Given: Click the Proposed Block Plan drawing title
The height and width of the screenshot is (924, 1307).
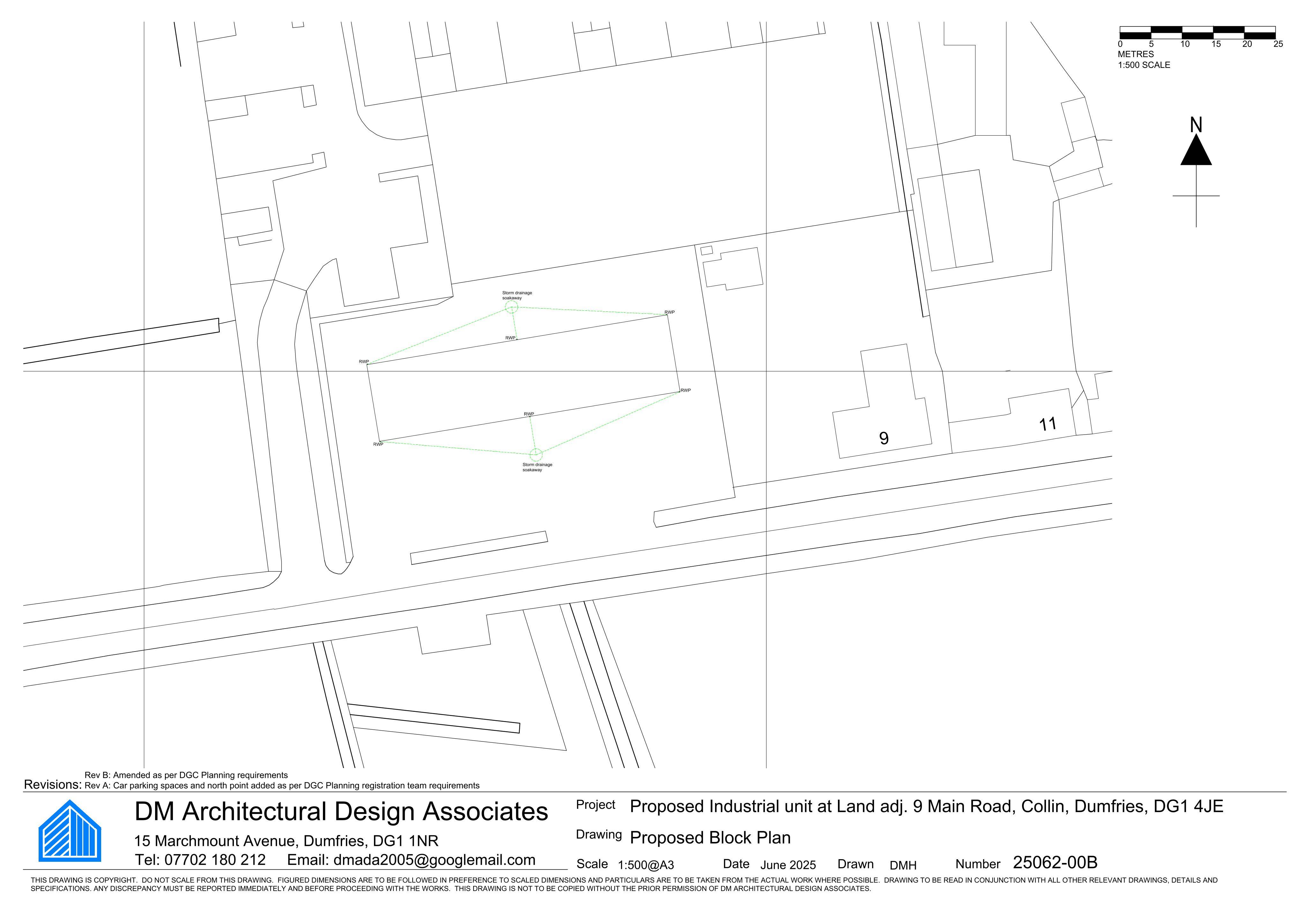Looking at the screenshot, I should 710,838.
